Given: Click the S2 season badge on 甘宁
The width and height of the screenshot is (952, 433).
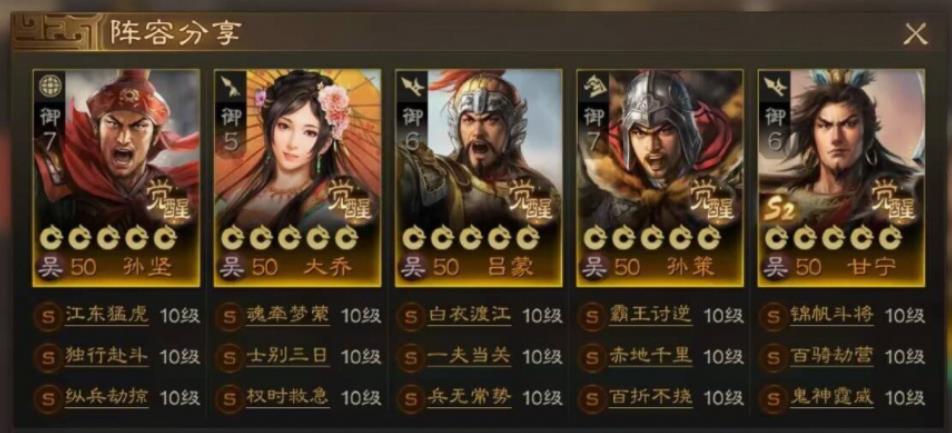Looking at the screenshot, I should click(x=780, y=209).
